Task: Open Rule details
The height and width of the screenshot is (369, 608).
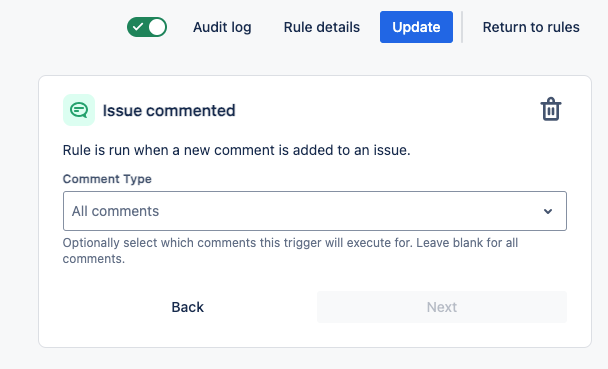Action: tap(322, 27)
